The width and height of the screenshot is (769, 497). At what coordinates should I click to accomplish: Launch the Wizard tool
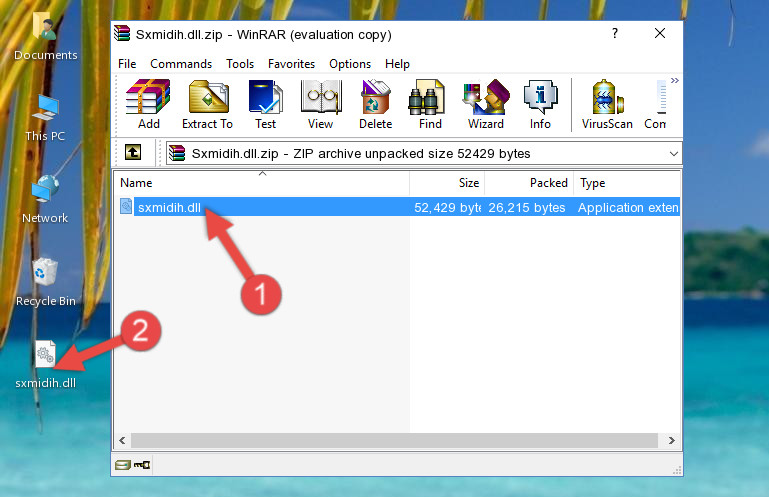tap(486, 104)
